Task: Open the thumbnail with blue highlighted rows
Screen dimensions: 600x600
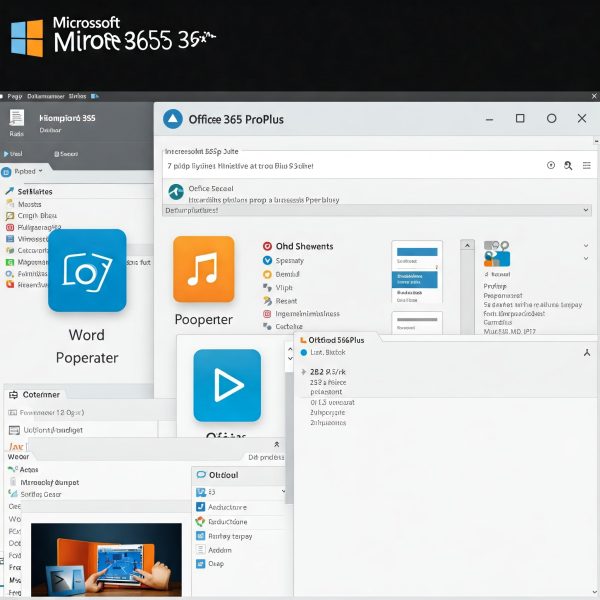Action: (x=417, y=271)
